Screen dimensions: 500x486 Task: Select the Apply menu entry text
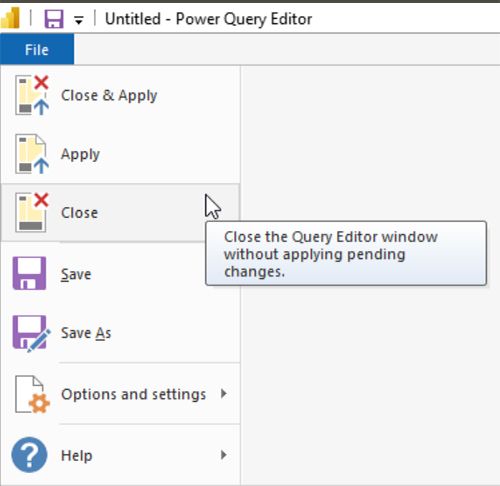click(x=80, y=154)
